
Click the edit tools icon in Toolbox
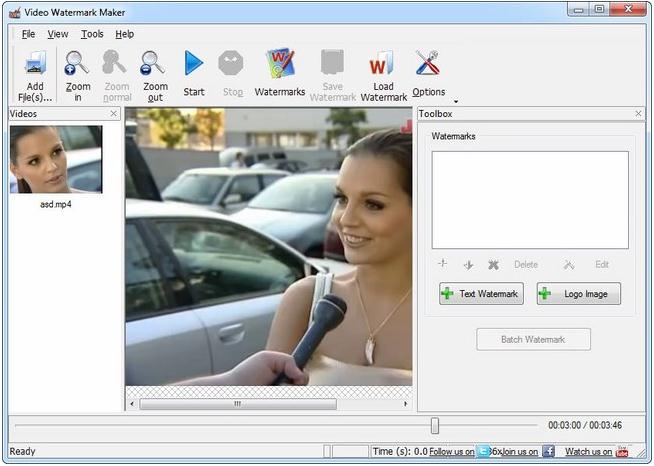click(x=569, y=264)
